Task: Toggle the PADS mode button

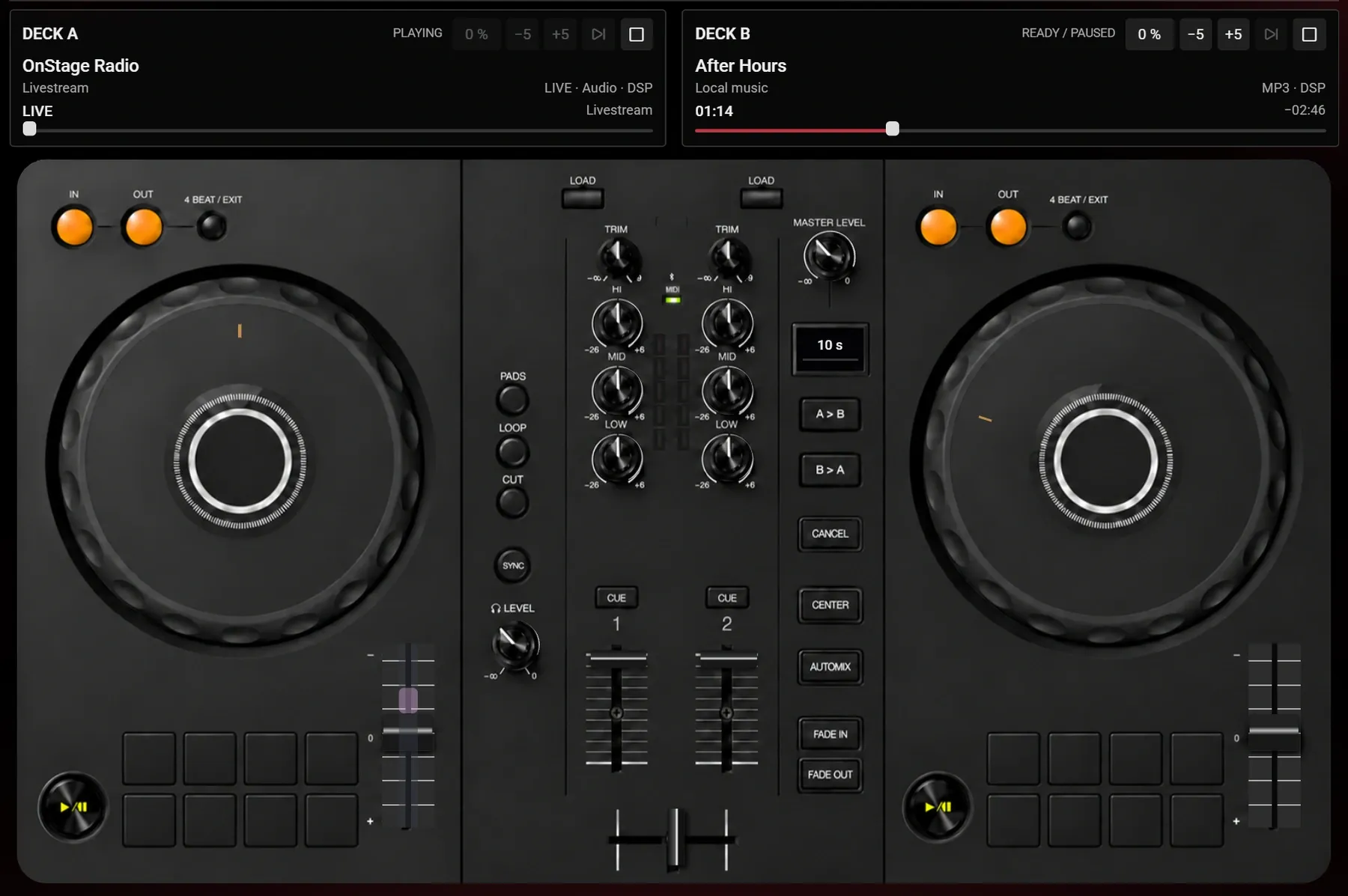Action: coord(513,400)
